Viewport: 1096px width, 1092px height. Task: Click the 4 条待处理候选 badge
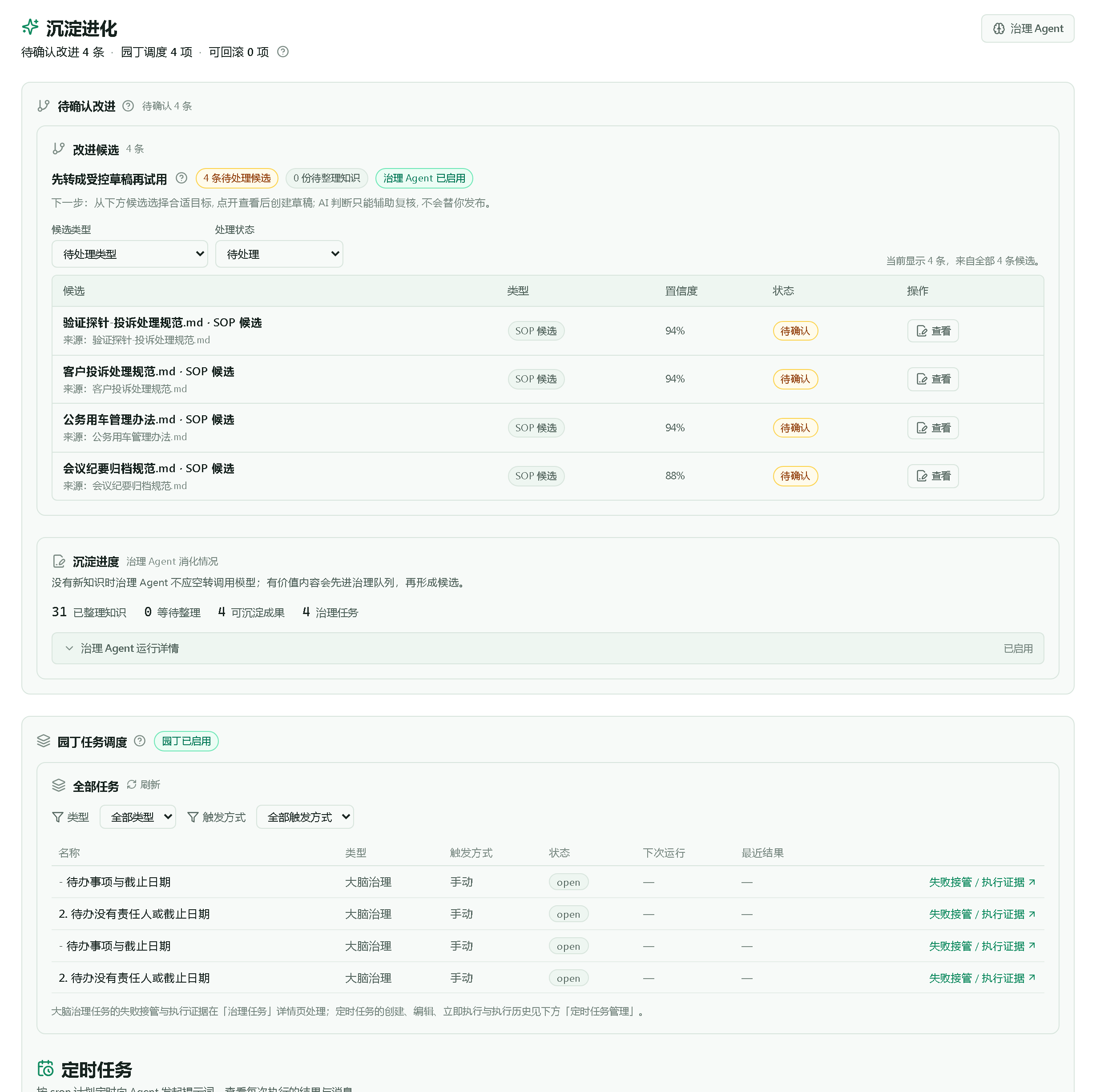[237, 178]
